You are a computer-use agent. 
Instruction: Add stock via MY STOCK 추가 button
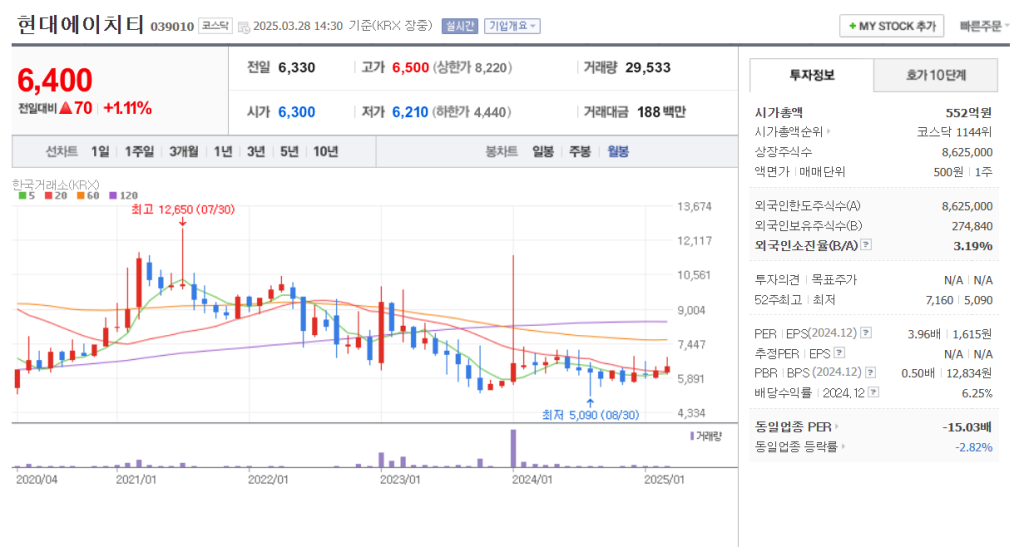891,26
